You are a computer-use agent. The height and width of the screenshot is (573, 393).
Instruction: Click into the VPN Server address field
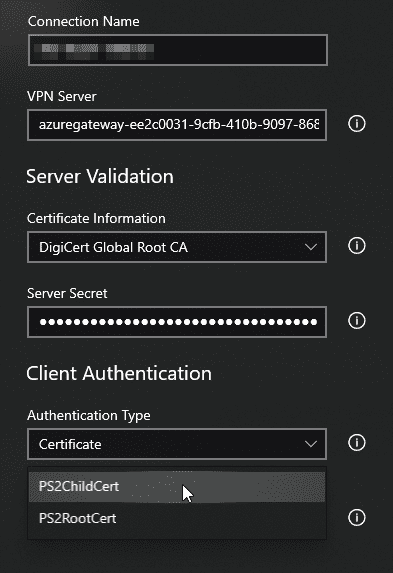(x=177, y=125)
